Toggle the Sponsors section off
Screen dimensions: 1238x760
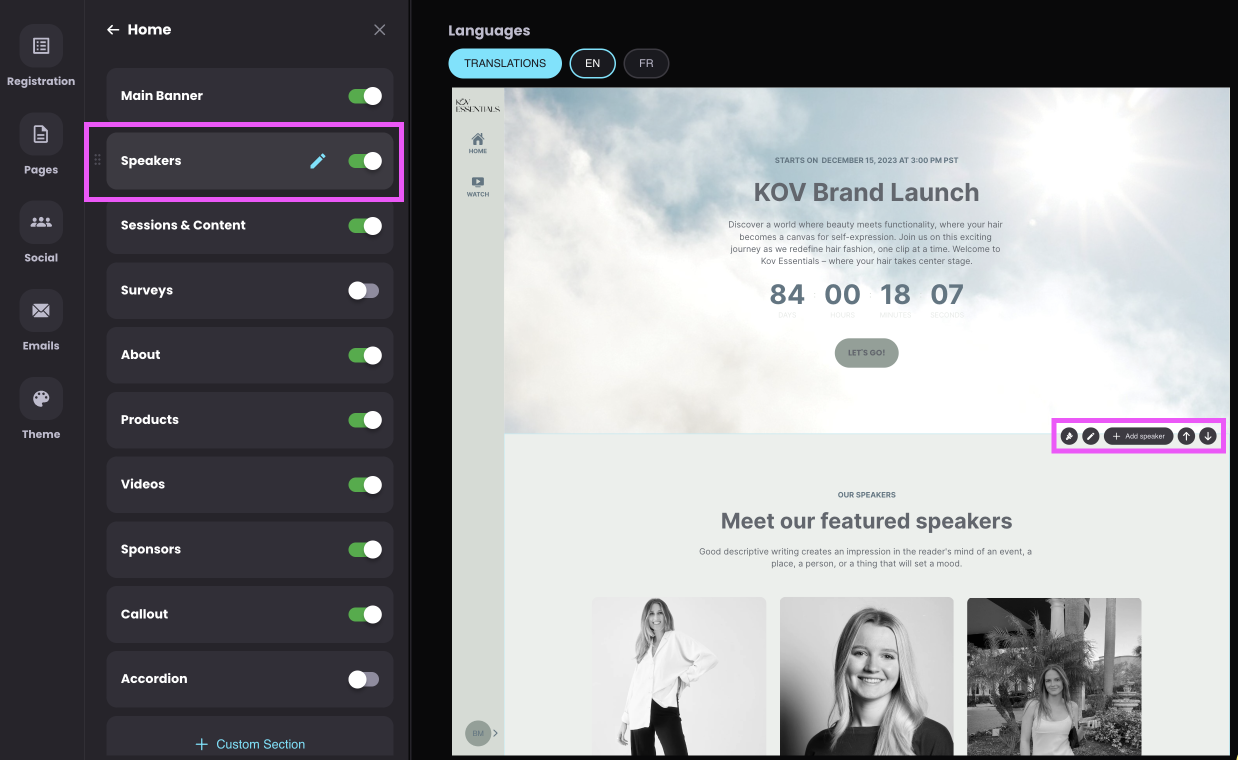pyautogui.click(x=365, y=549)
